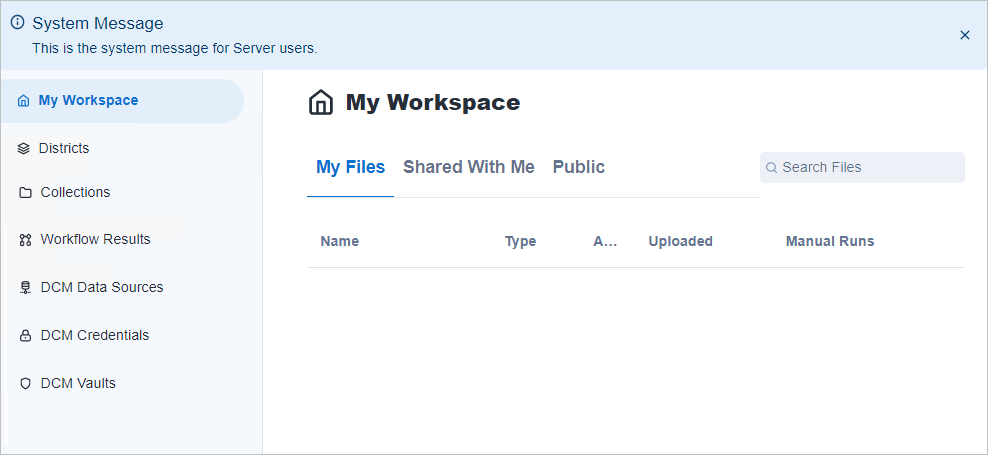The height and width of the screenshot is (455, 988).
Task: Click the magnifier icon in the search box
Action: point(772,168)
